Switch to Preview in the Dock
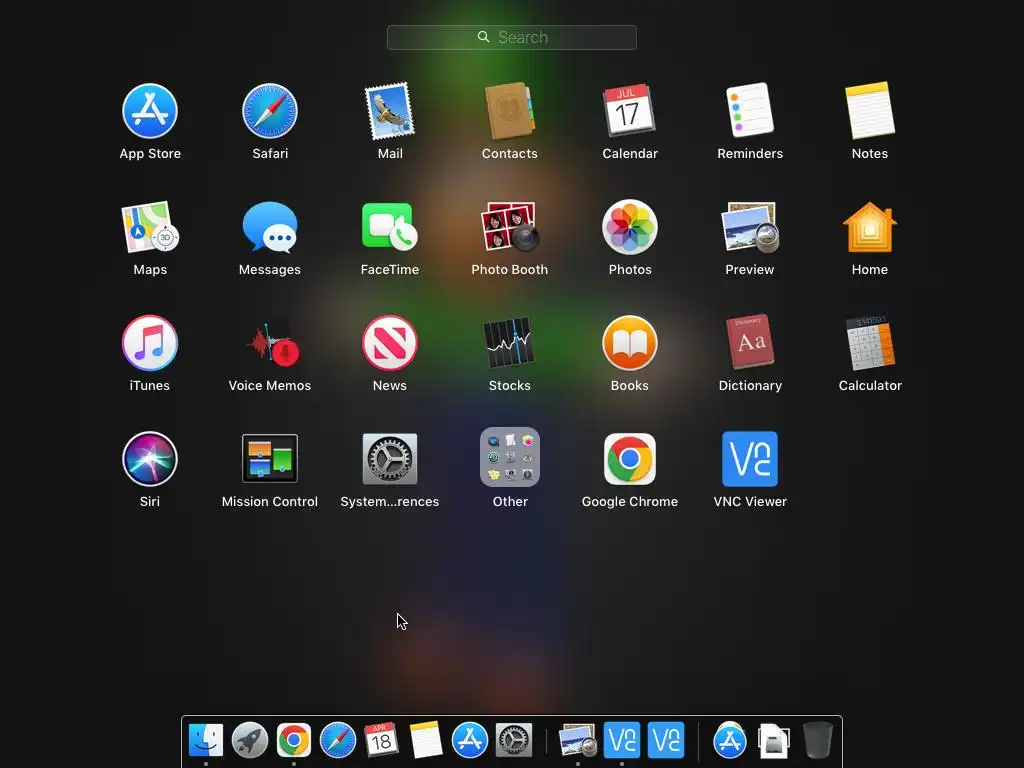This screenshot has width=1024, height=768. [578, 740]
